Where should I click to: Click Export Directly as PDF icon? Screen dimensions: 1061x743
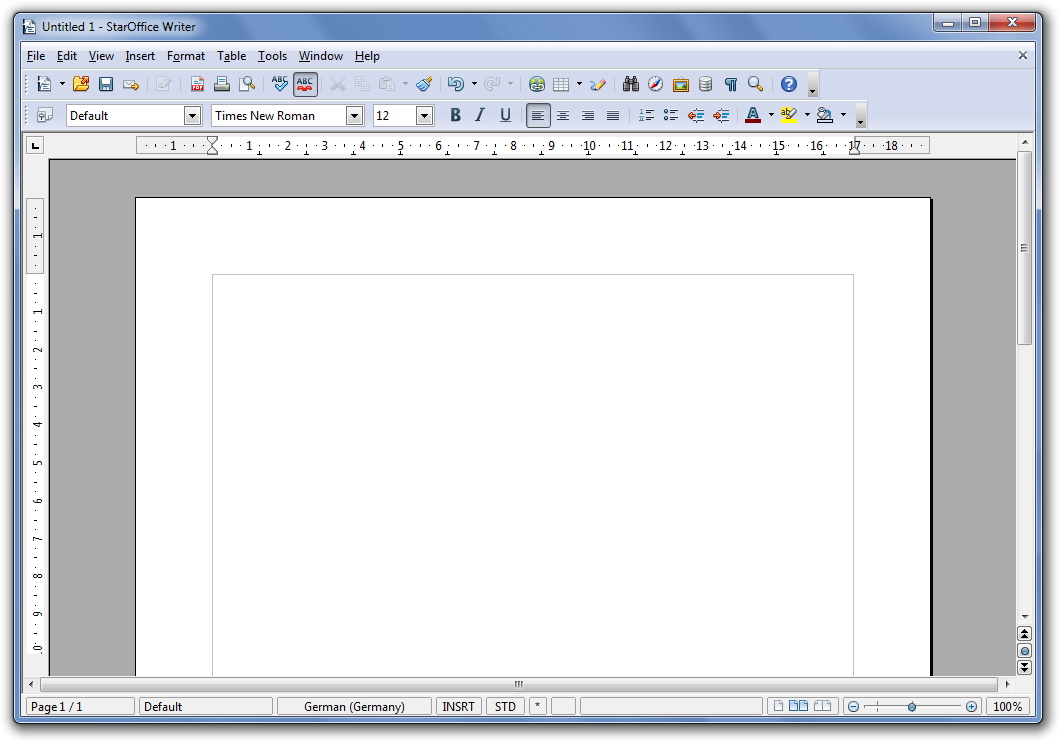pyautogui.click(x=197, y=84)
